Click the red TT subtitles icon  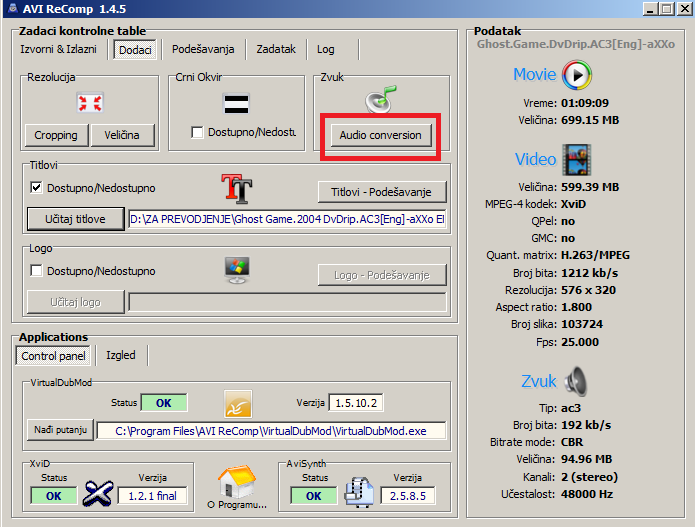(x=237, y=189)
